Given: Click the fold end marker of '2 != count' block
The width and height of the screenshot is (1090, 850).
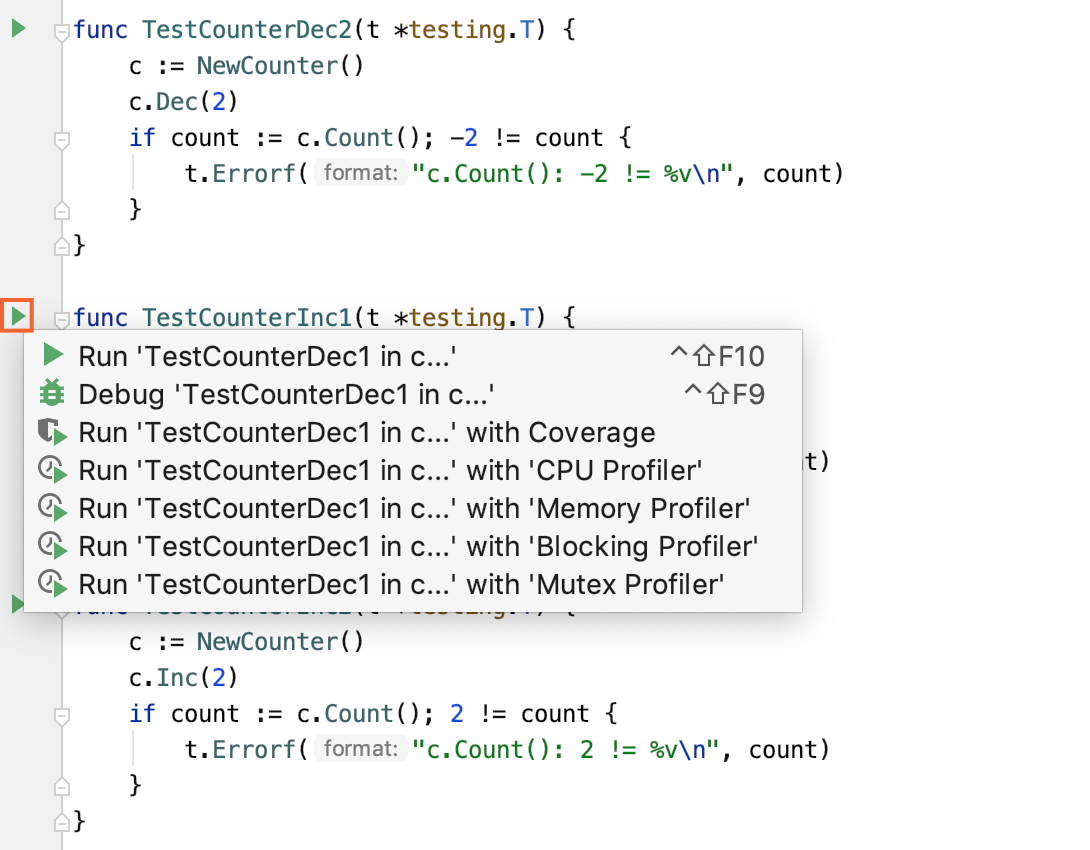Looking at the screenshot, I should point(62,787).
